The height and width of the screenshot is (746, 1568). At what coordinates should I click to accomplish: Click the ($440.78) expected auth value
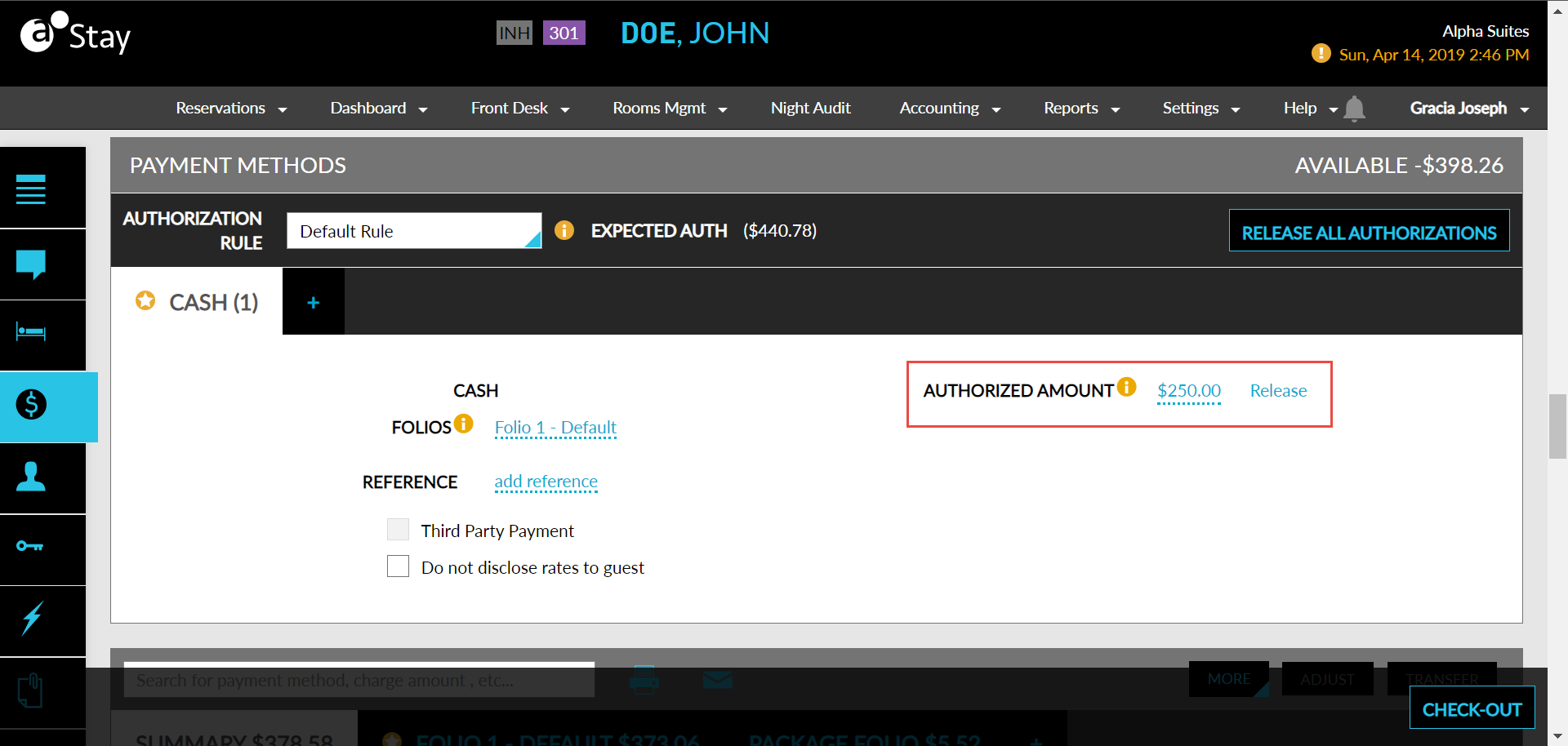[780, 231]
